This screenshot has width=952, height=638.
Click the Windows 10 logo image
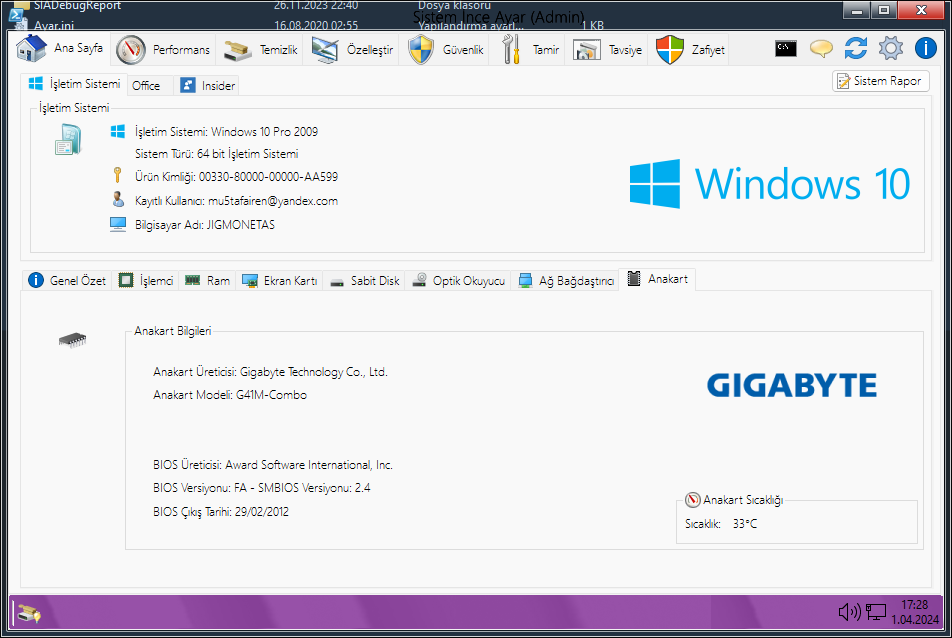pyautogui.click(x=770, y=184)
